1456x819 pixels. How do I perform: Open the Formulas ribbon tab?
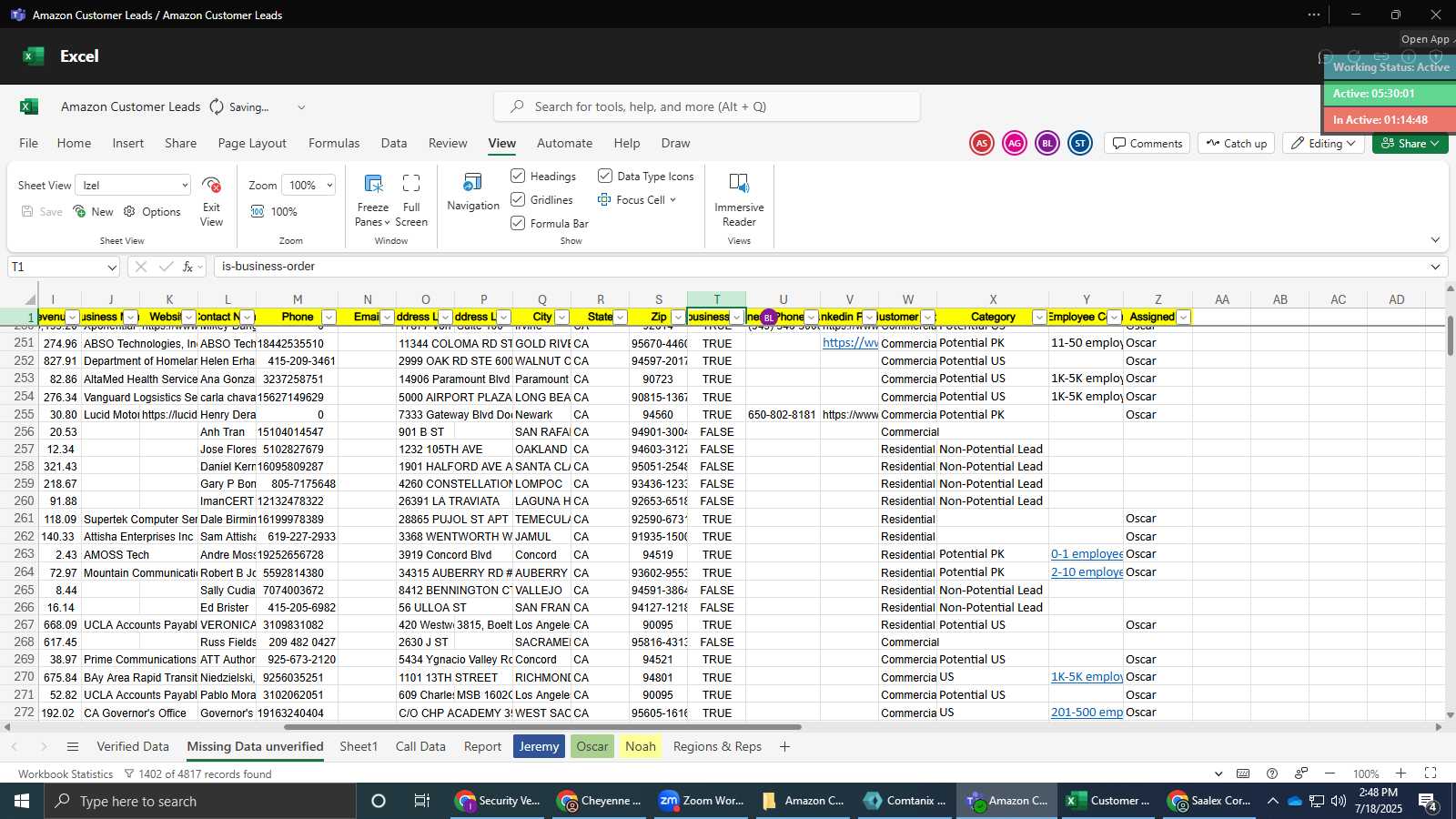click(x=334, y=143)
